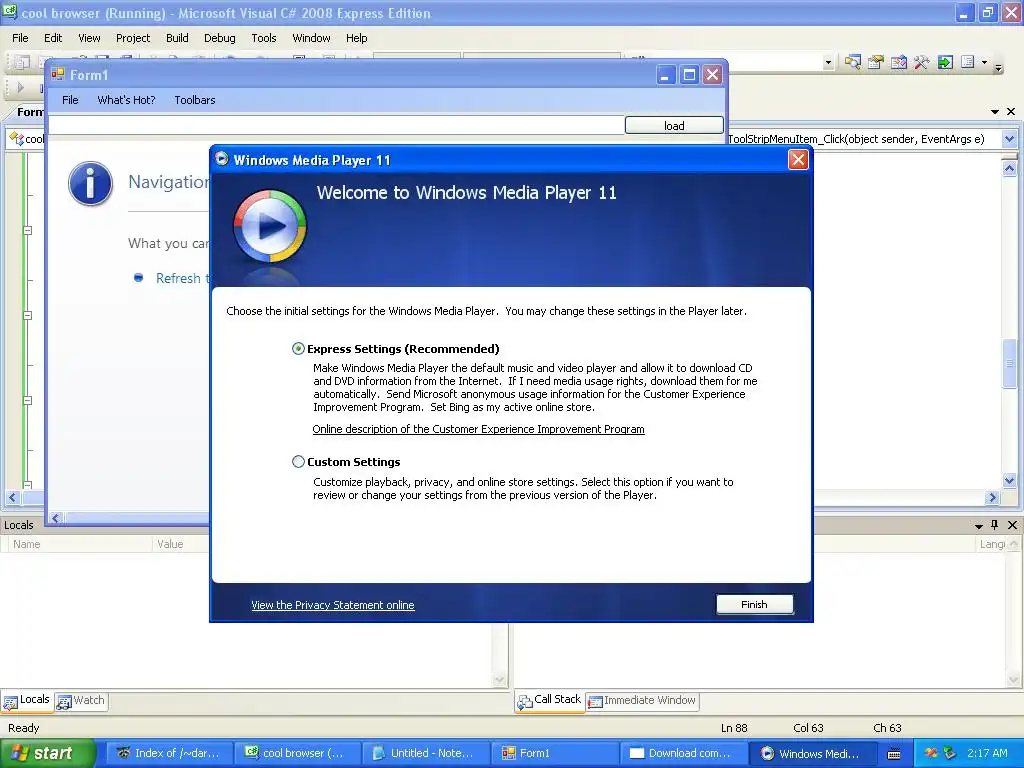The height and width of the screenshot is (768, 1024).
Task: Open the File menu in Form1 window
Action: (x=70, y=100)
